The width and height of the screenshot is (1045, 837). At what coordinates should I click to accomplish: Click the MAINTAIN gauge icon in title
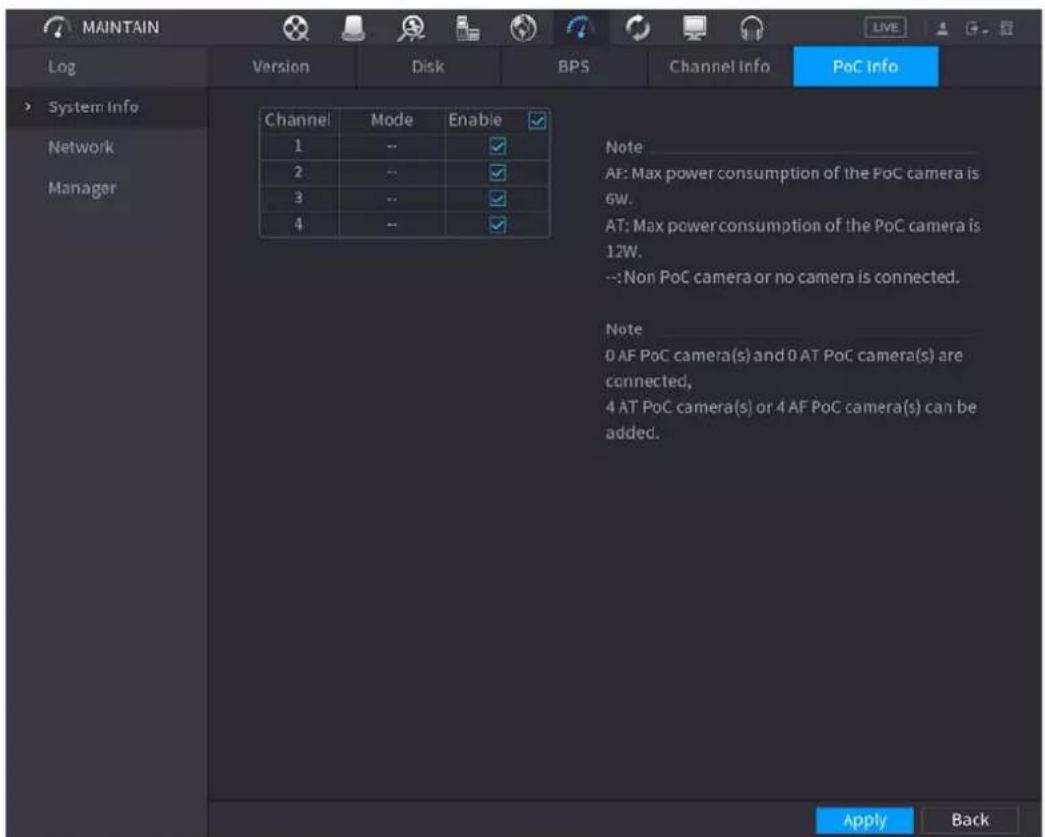point(57,27)
